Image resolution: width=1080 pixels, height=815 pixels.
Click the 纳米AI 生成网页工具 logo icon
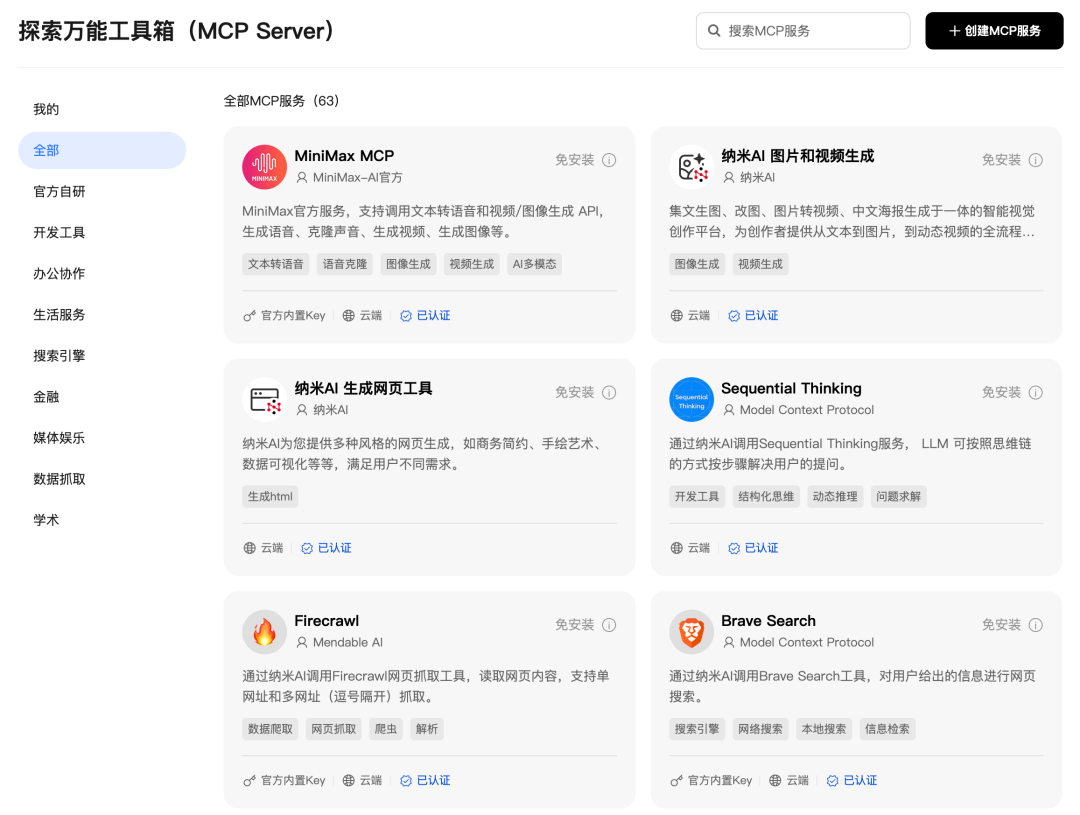pos(264,399)
